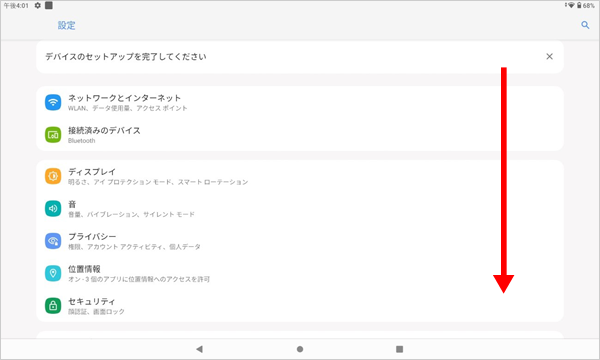Click the square notification icon in status bar
The image size is (600, 360).
pos(49,5)
